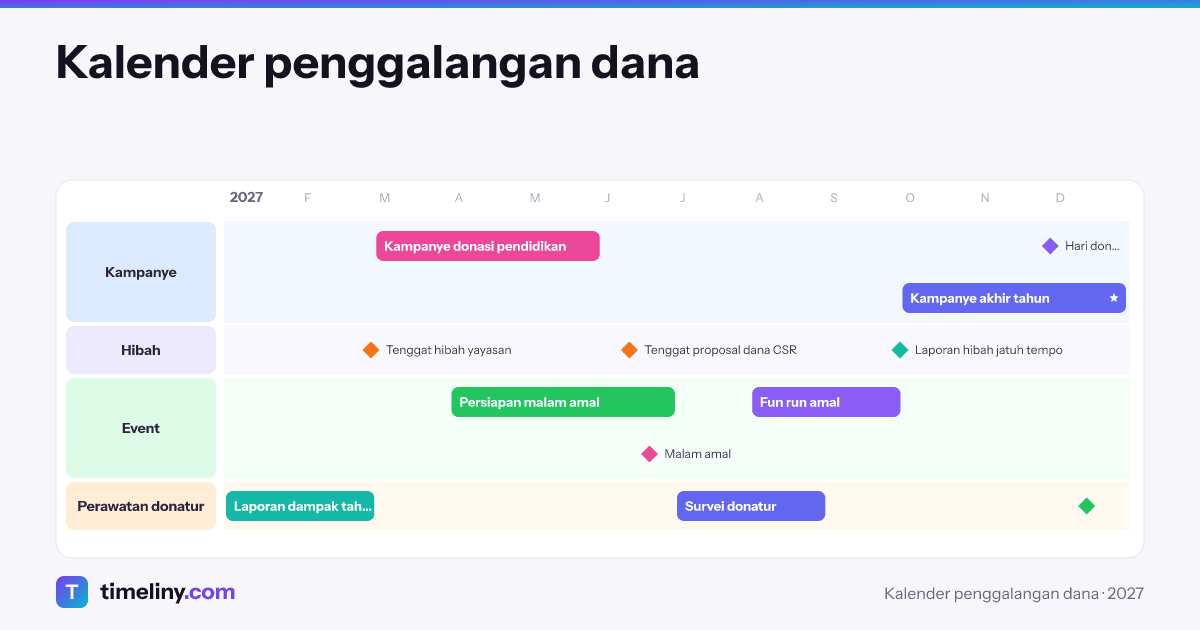The image size is (1200, 630).
Task: Select the Kampanye category label
Action: coord(141,272)
